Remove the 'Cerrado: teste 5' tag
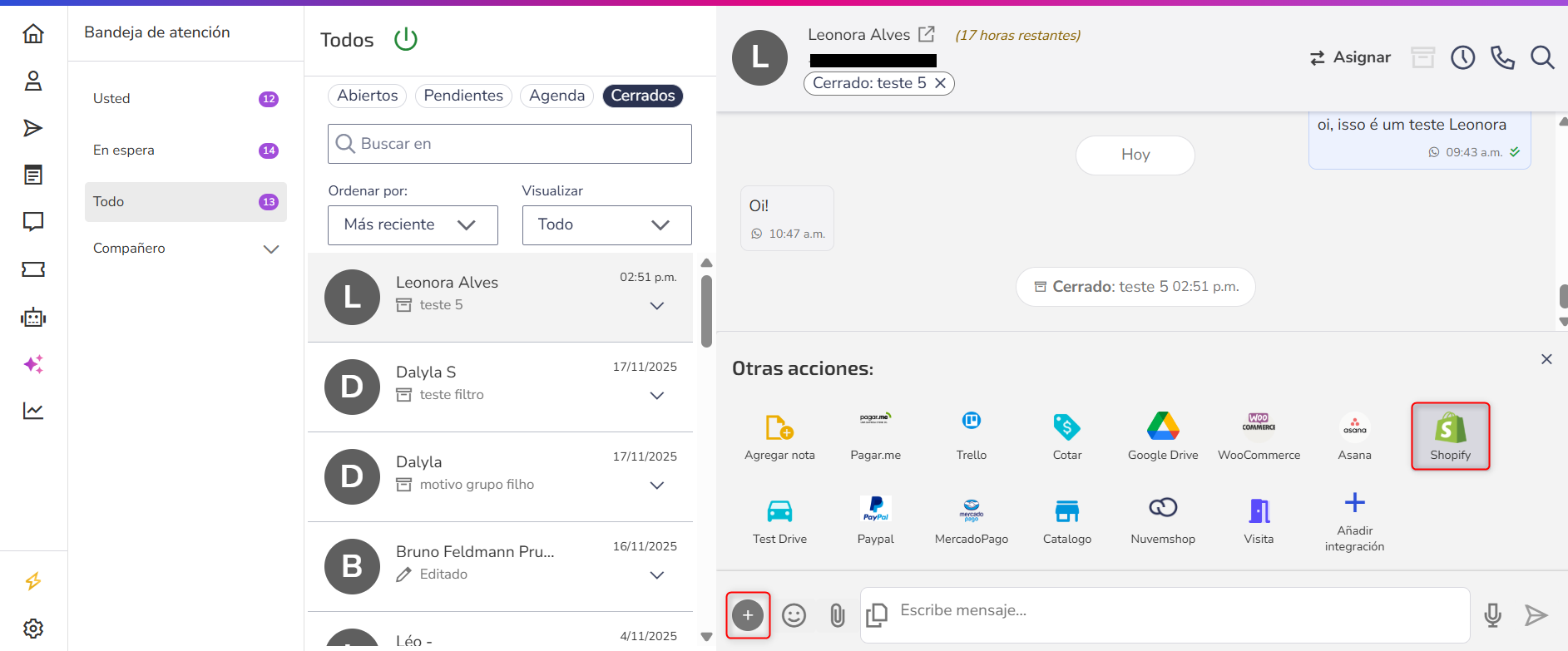 click(940, 83)
